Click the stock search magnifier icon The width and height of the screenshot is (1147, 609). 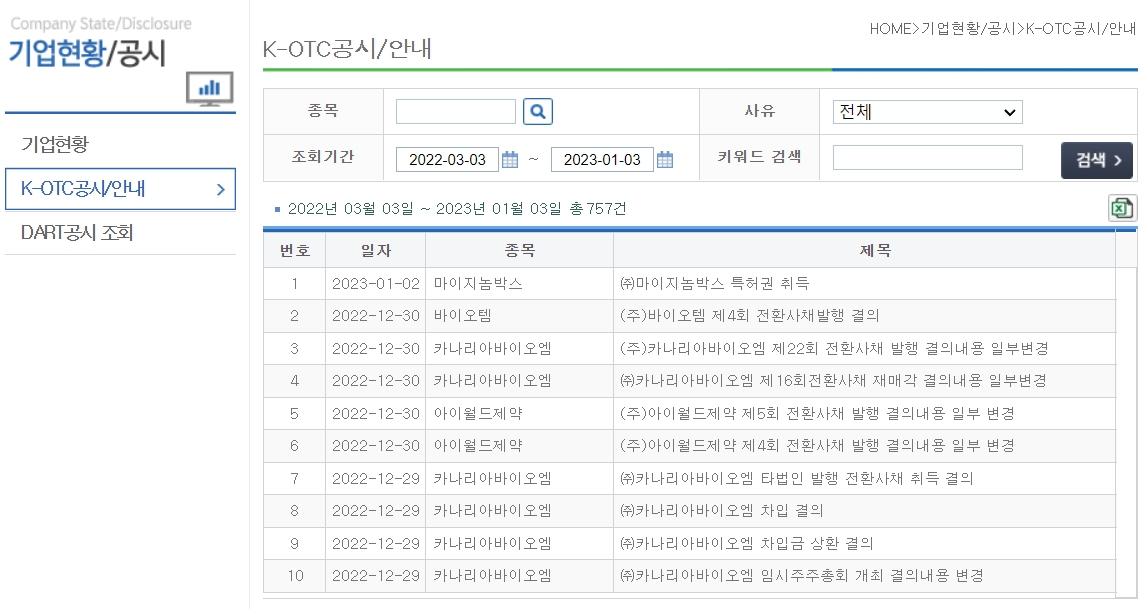click(x=538, y=112)
